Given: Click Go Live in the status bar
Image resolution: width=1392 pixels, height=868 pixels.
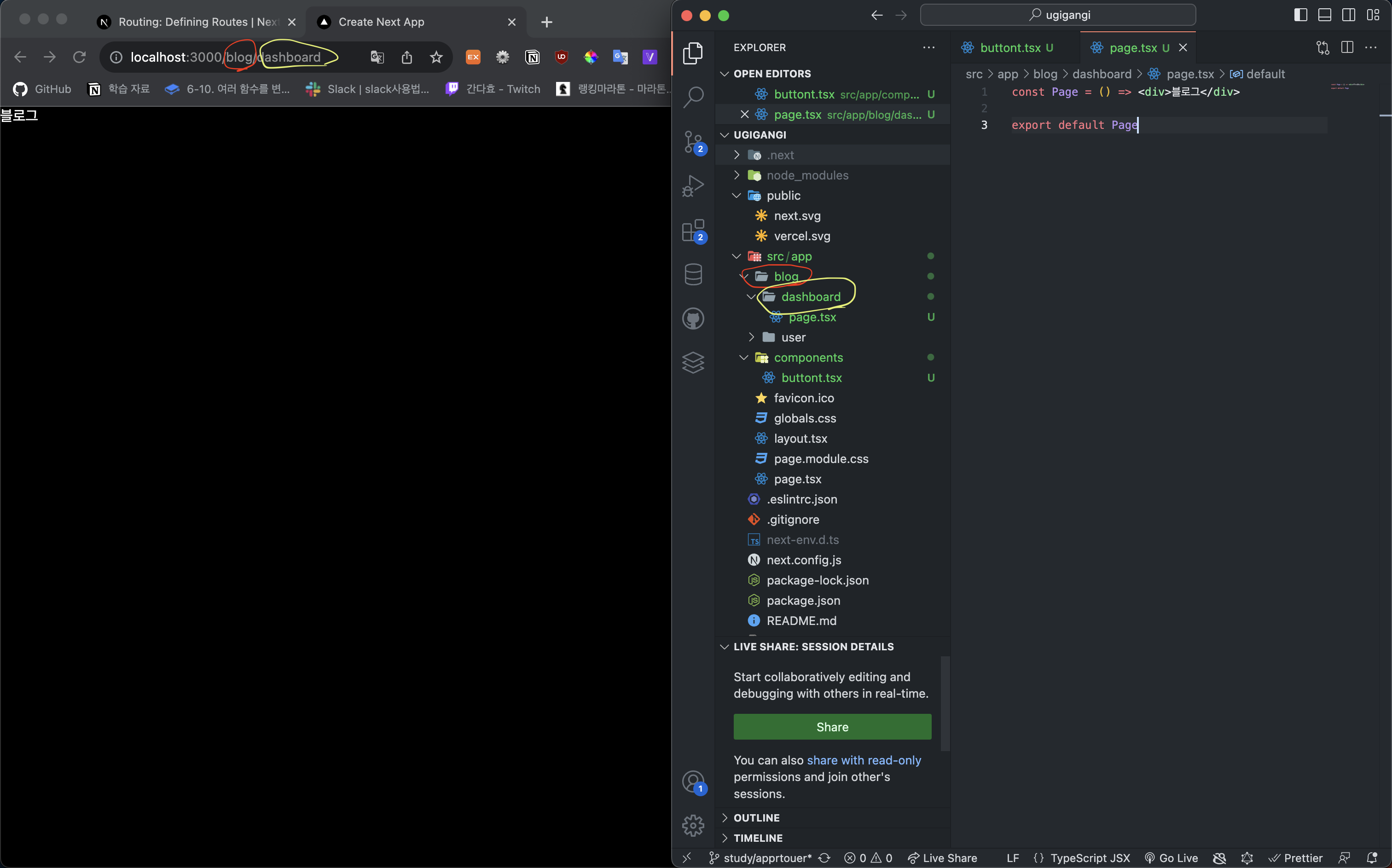Looking at the screenshot, I should [1171, 858].
